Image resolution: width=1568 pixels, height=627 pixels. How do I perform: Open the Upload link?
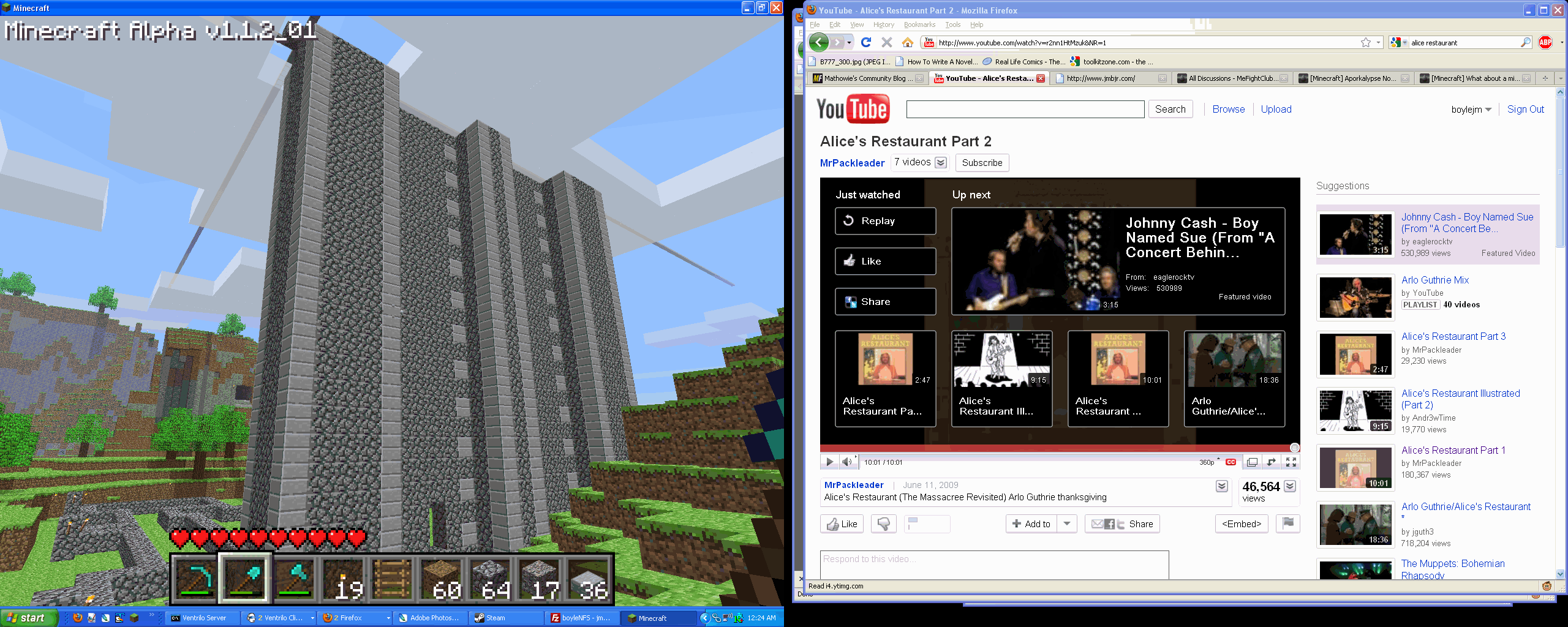point(1276,109)
